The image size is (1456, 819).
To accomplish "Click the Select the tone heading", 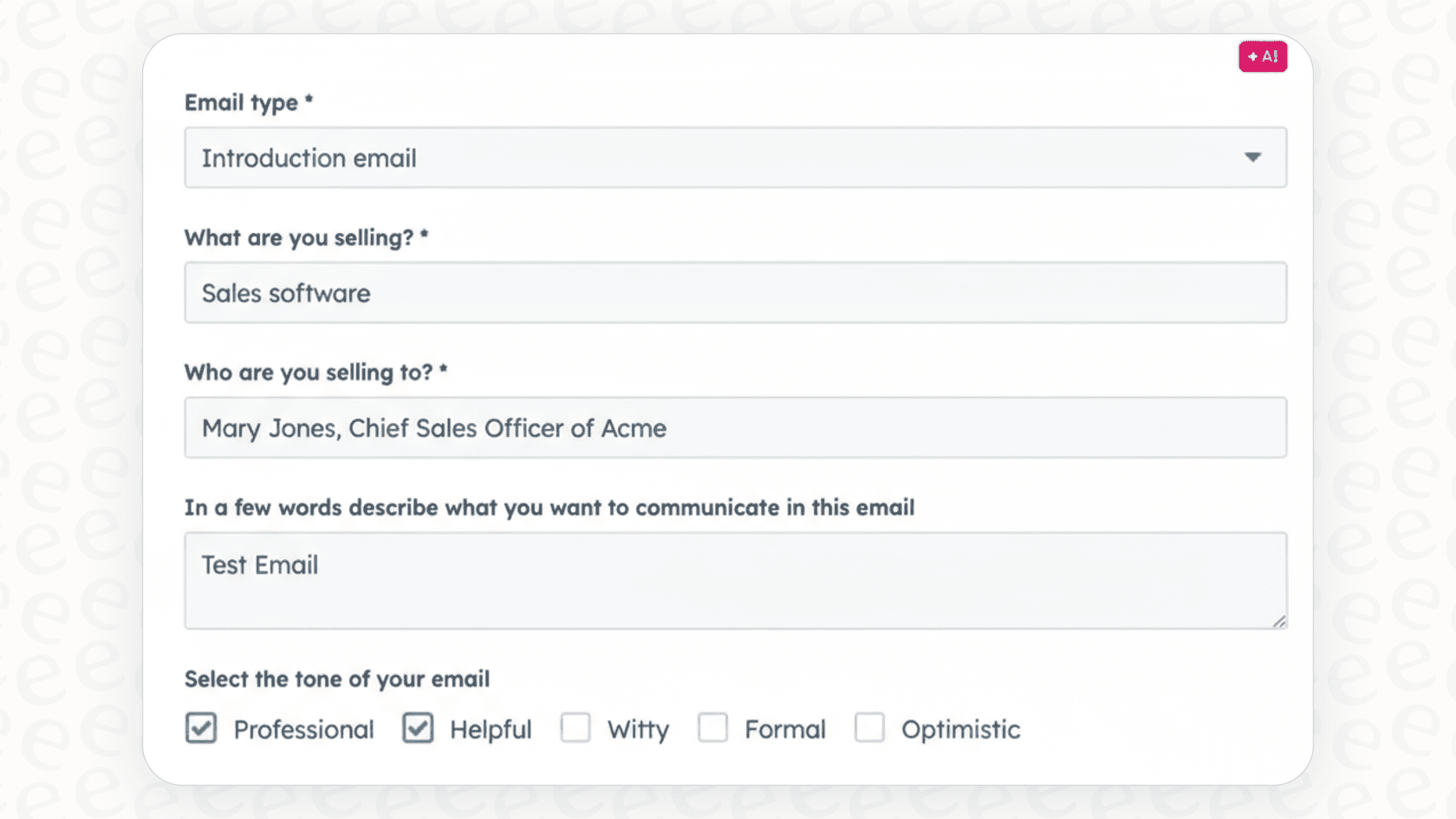I will (x=336, y=679).
